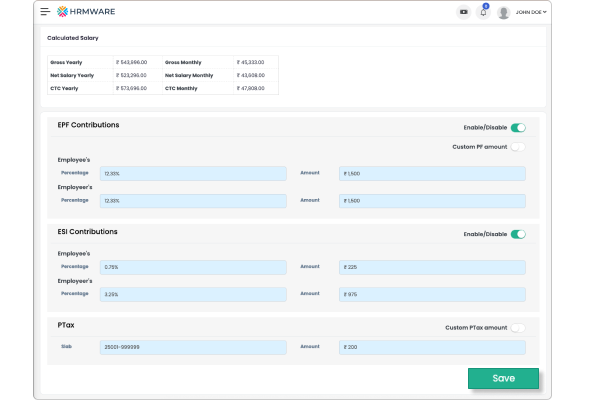The width and height of the screenshot is (600, 400).
Task: Turn on Custom PTax amount toggle
Action: pyautogui.click(x=518, y=328)
